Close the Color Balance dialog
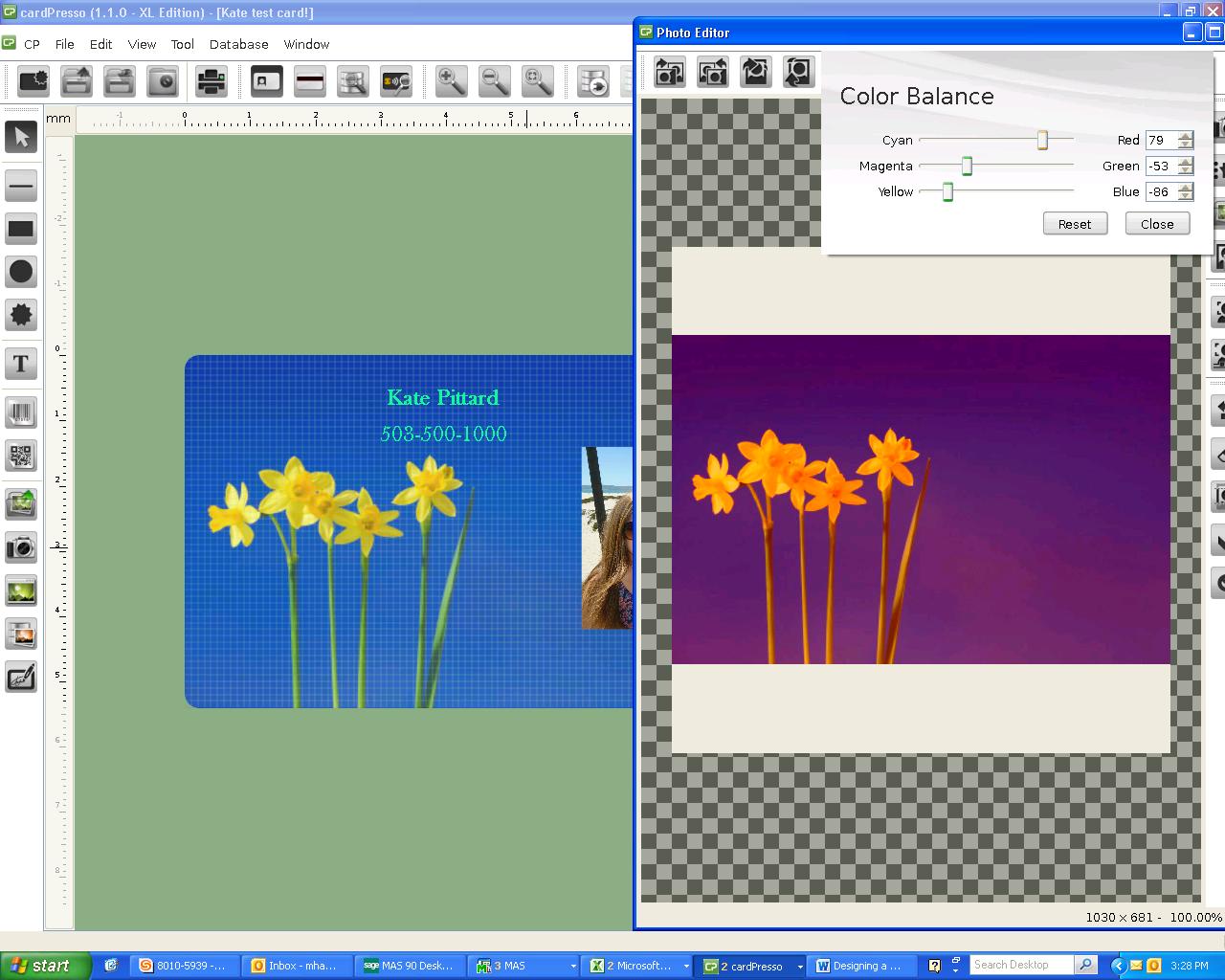Screen dimensions: 1225x980 pyautogui.click(x=1157, y=223)
